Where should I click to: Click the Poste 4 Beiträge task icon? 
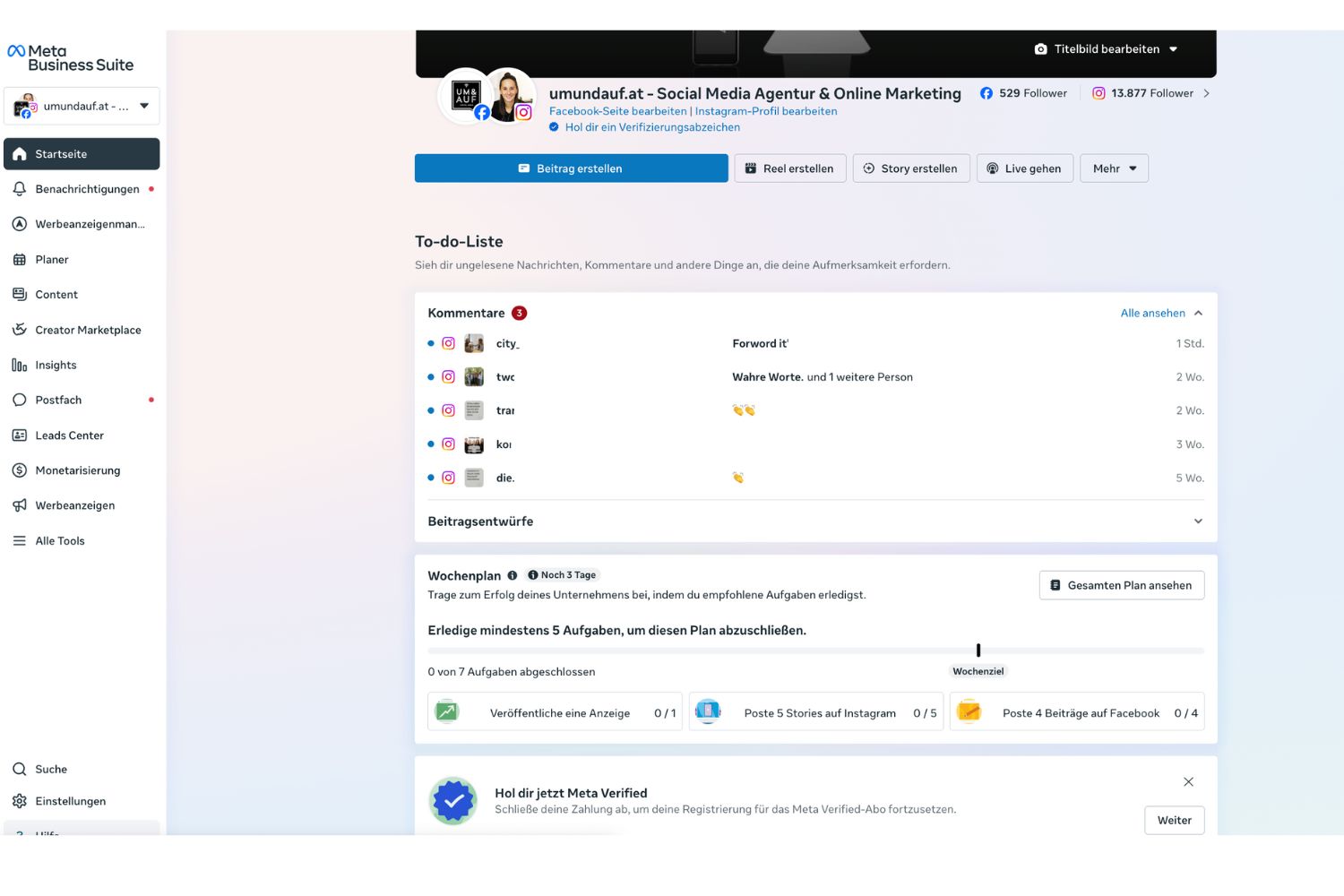969,711
